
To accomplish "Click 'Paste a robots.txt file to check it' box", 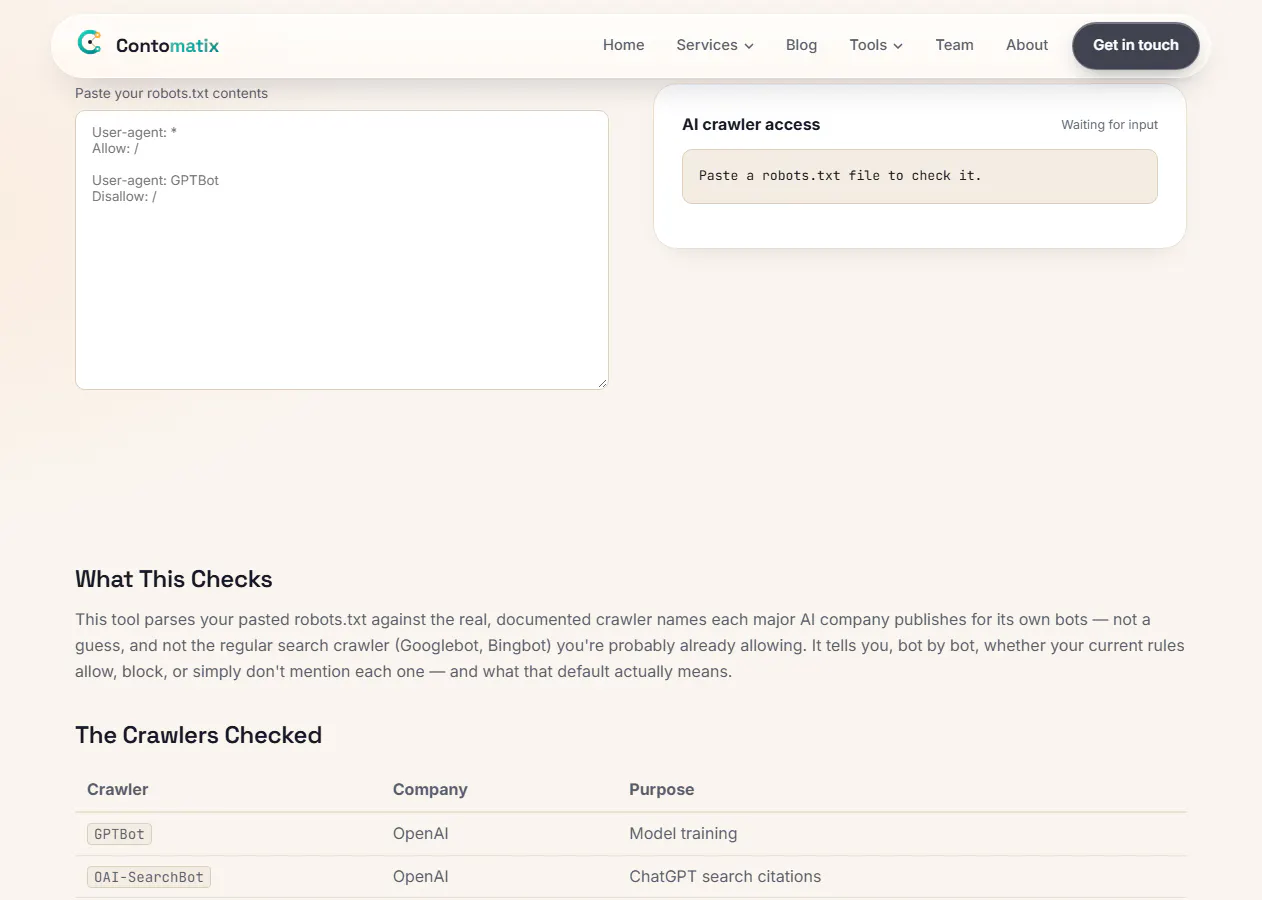I will 919,176.
